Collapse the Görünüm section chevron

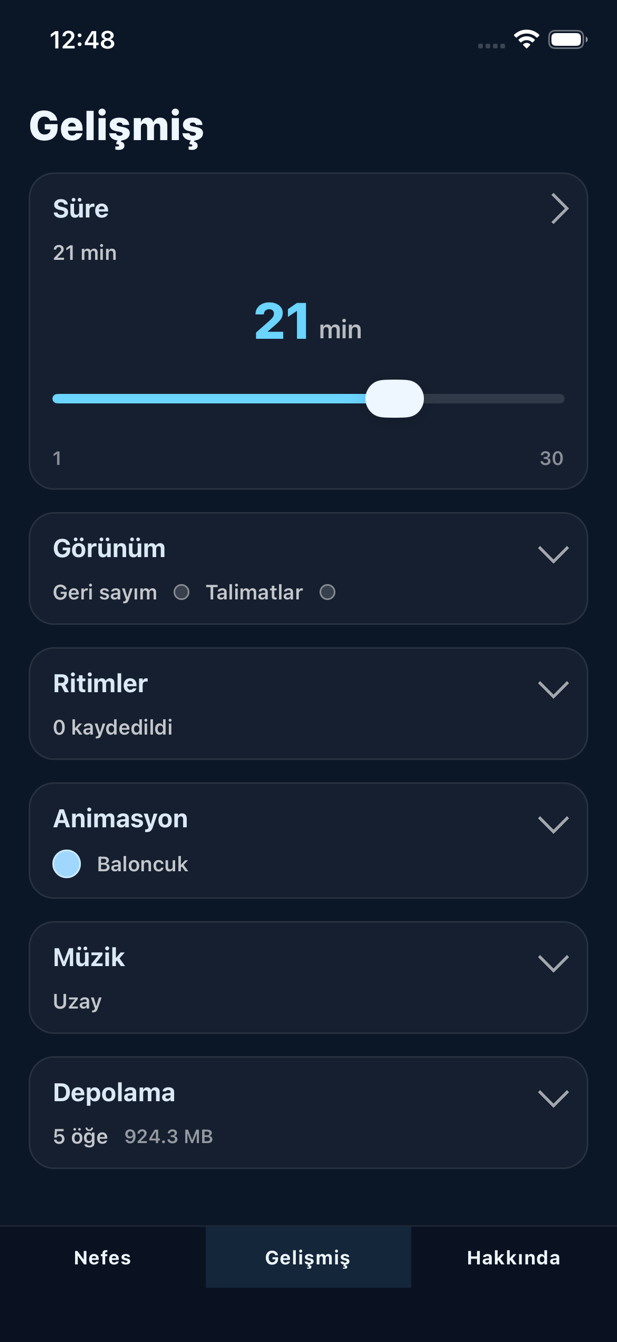coord(552,554)
